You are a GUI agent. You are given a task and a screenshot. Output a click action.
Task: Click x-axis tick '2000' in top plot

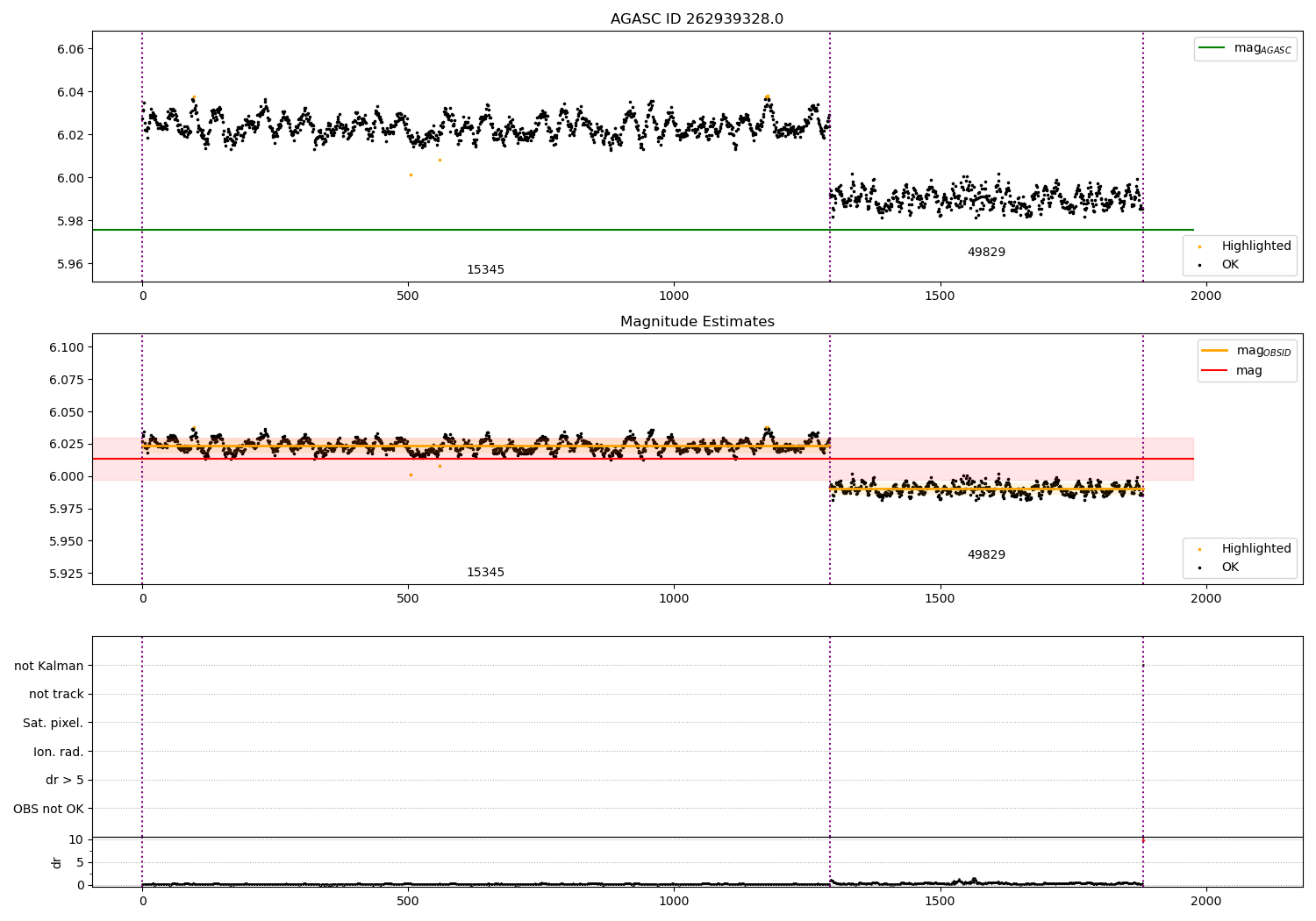pyautogui.click(x=1206, y=296)
